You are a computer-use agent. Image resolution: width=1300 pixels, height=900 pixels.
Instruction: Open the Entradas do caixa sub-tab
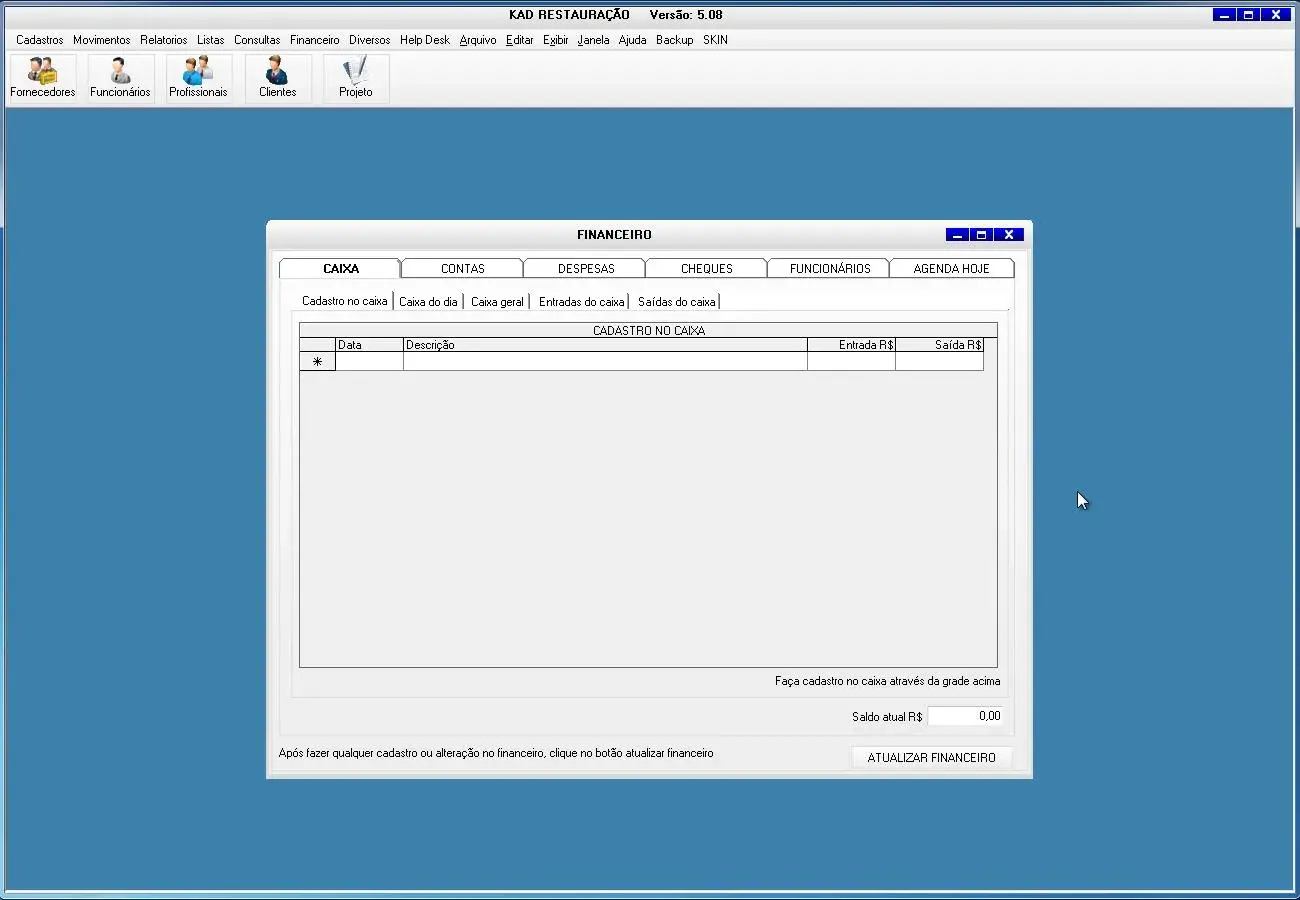click(581, 301)
